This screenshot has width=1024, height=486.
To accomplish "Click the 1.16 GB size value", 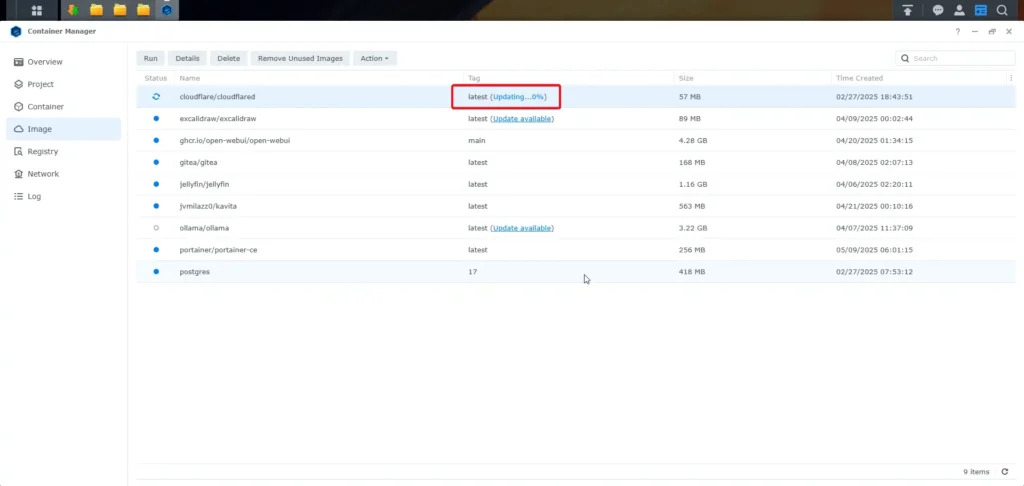I will pos(693,184).
